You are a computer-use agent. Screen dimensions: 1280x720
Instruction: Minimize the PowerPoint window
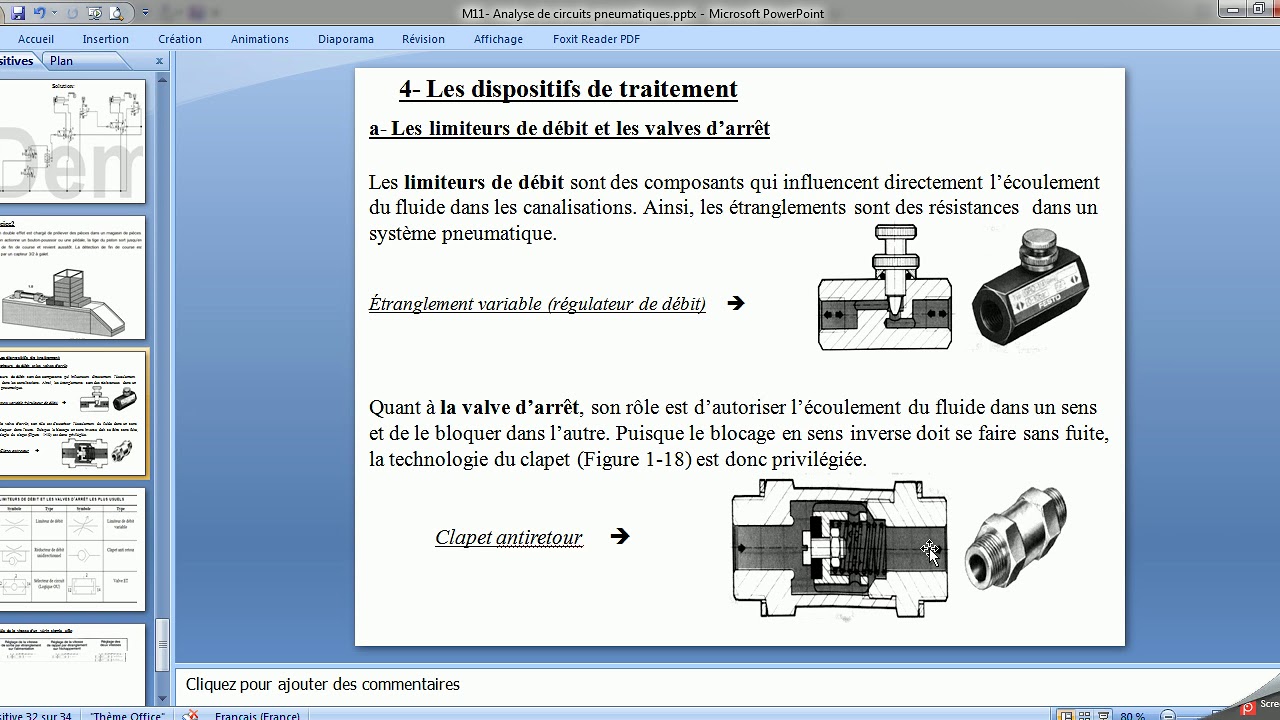pyautogui.click(x=1234, y=8)
